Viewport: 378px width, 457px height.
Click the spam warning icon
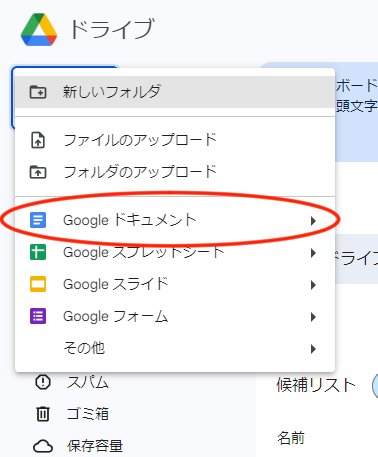pos(43,382)
